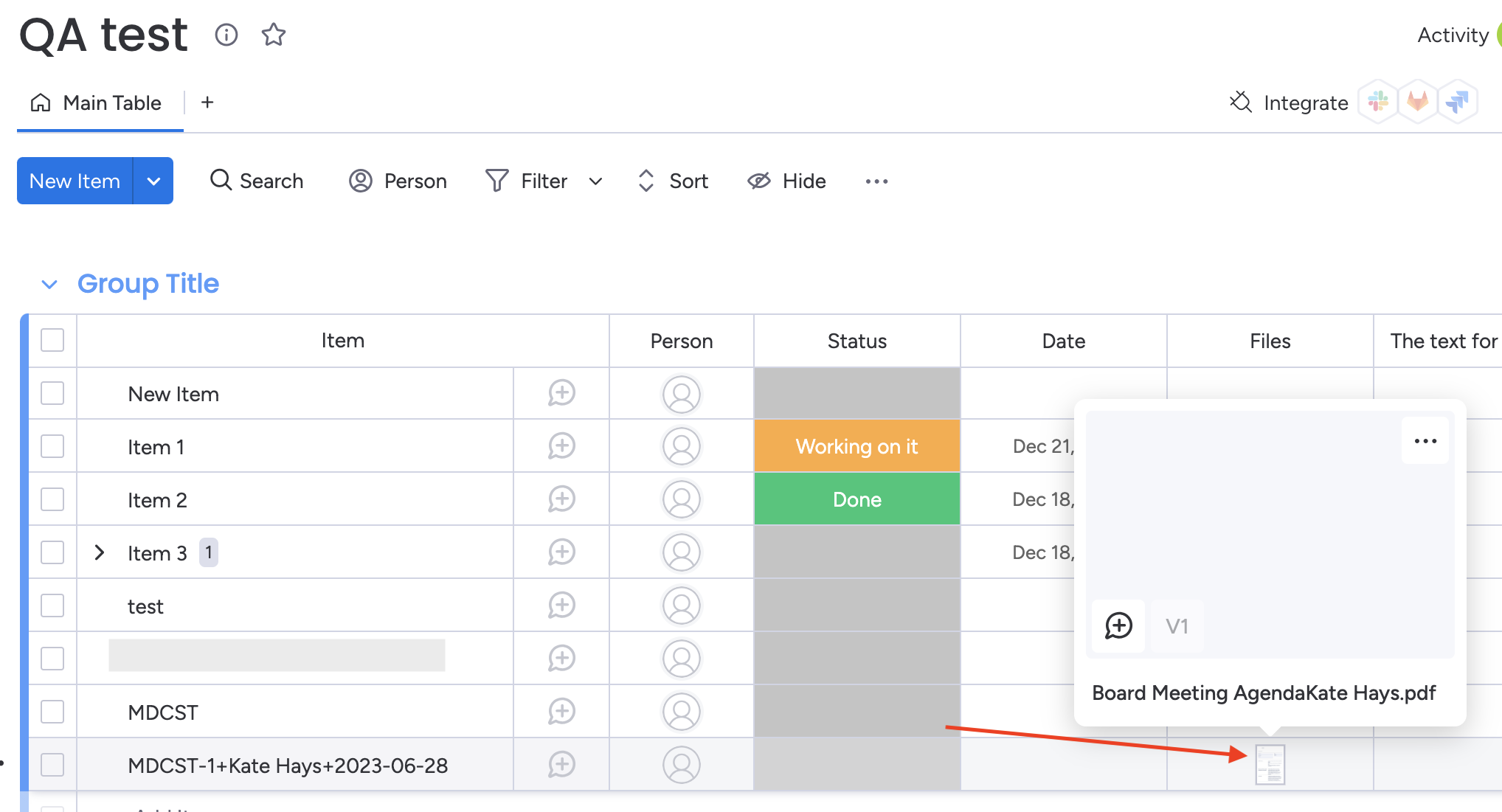Expand Item 3 subitems
The image size is (1502, 812).
click(100, 552)
